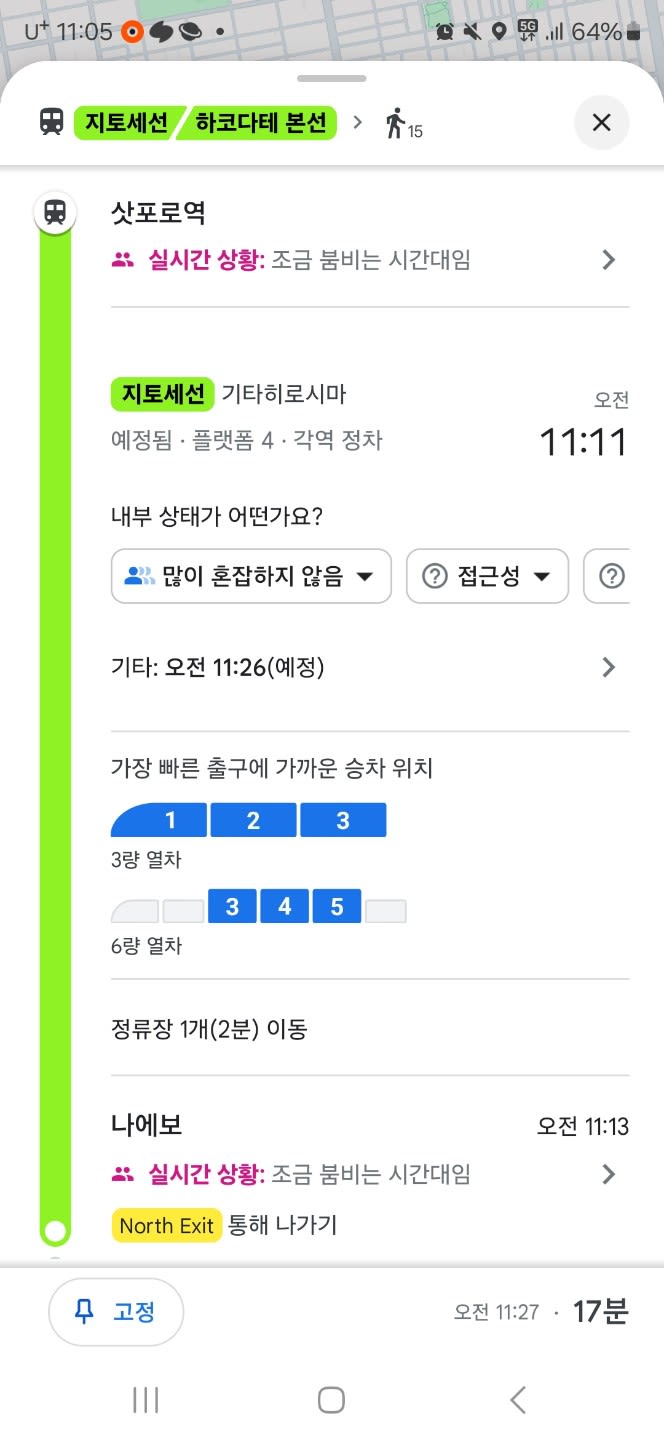Tap the walking person icon in header

pyautogui.click(x=395, y=124)
